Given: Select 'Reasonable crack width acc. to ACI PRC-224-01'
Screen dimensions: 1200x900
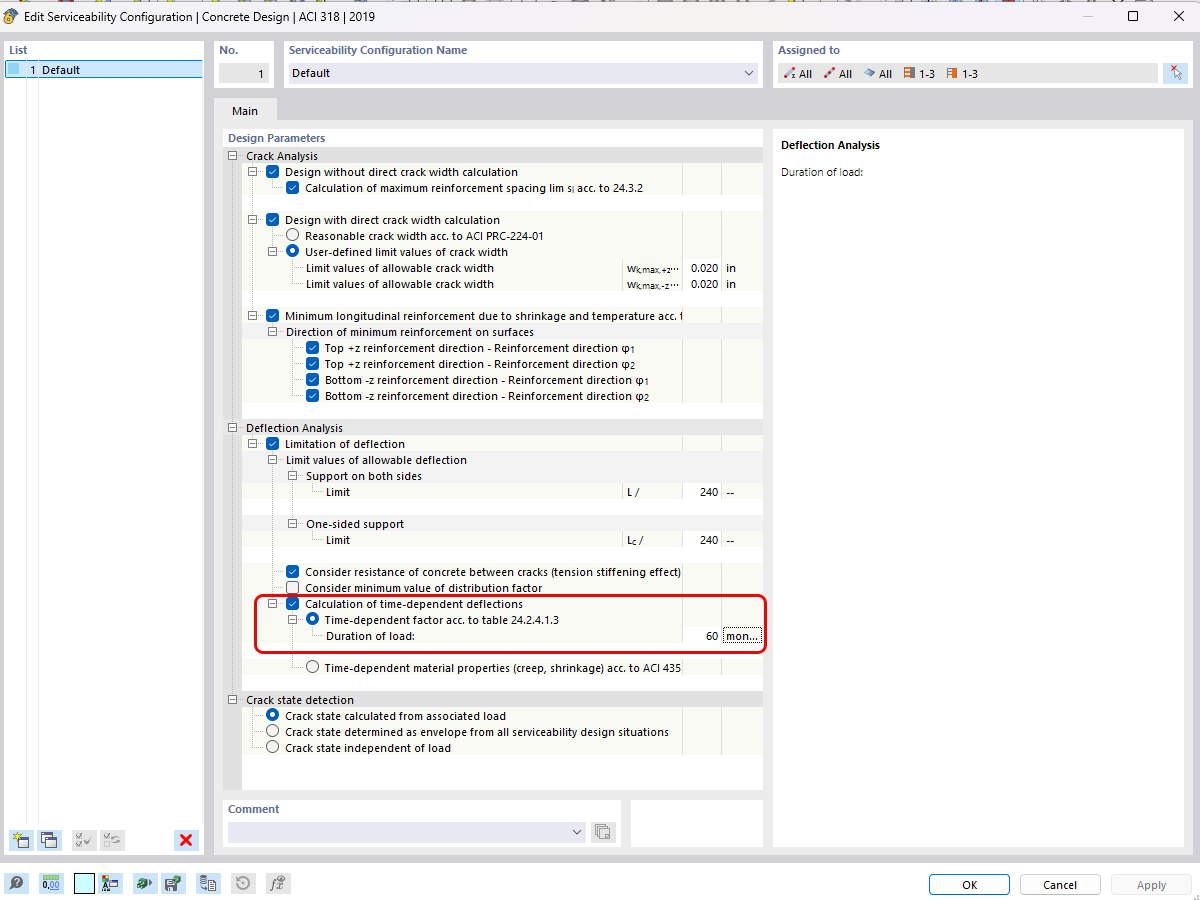Looking at the screenshot, I should pyautogui.click(x=292, y=235).
